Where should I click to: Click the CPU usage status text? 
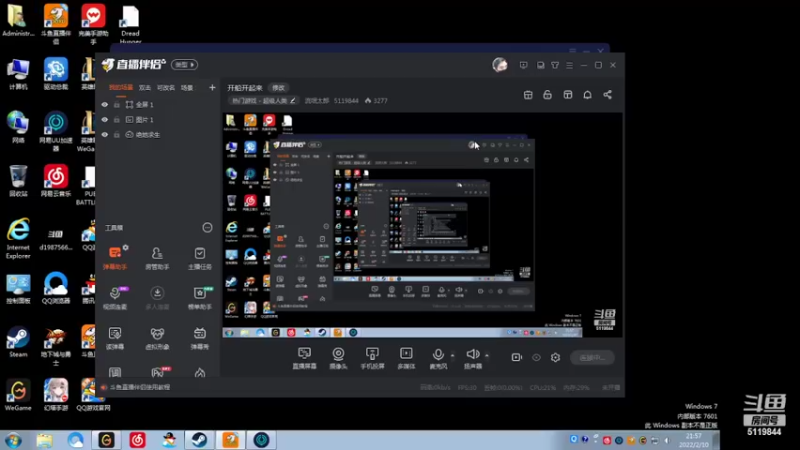pyautogui.click(x=542, y=388)
